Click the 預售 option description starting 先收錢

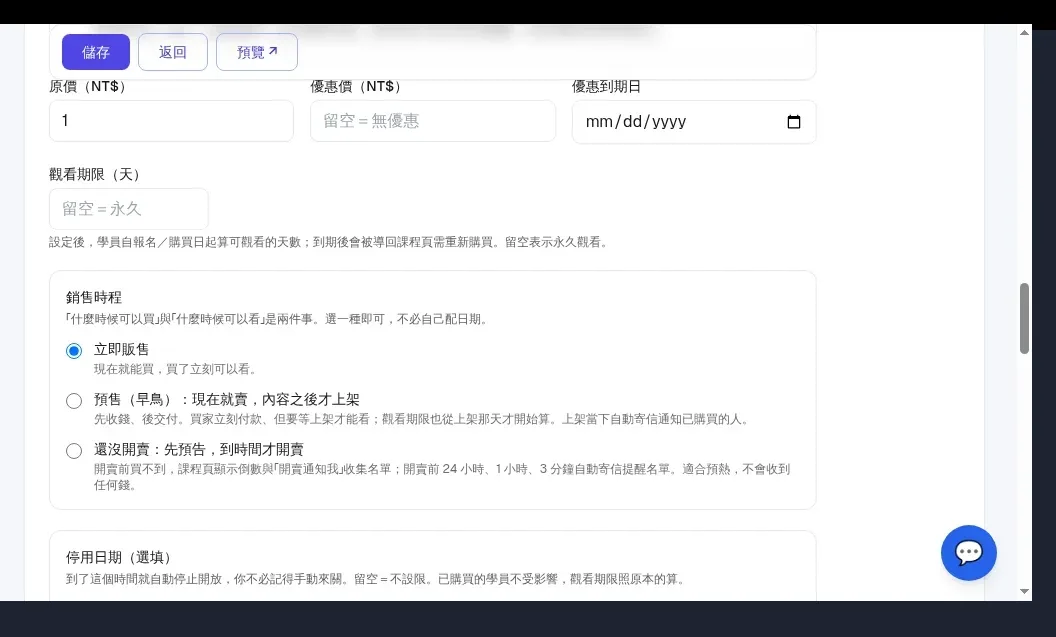pyautogui.click(x=421, y=419)
